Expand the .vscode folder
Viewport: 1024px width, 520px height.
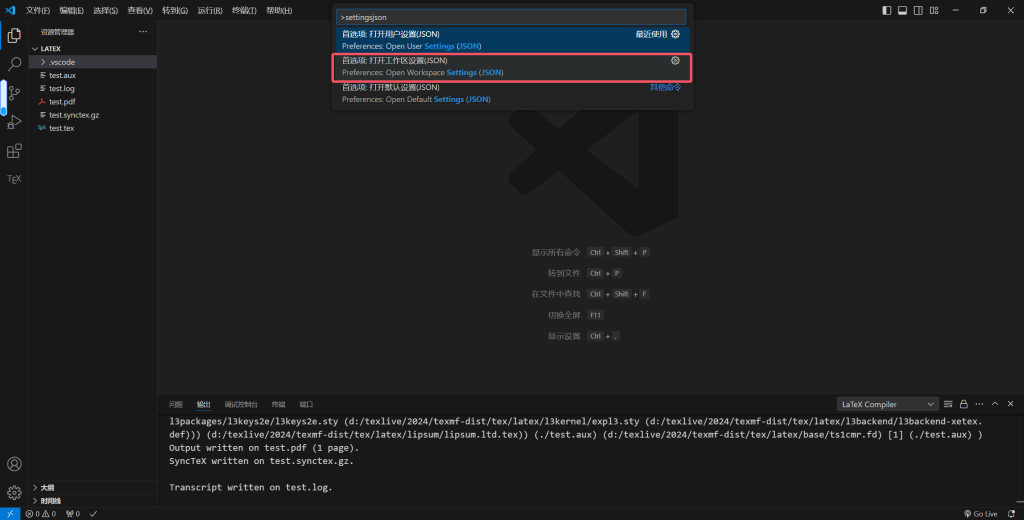(91, 62)
